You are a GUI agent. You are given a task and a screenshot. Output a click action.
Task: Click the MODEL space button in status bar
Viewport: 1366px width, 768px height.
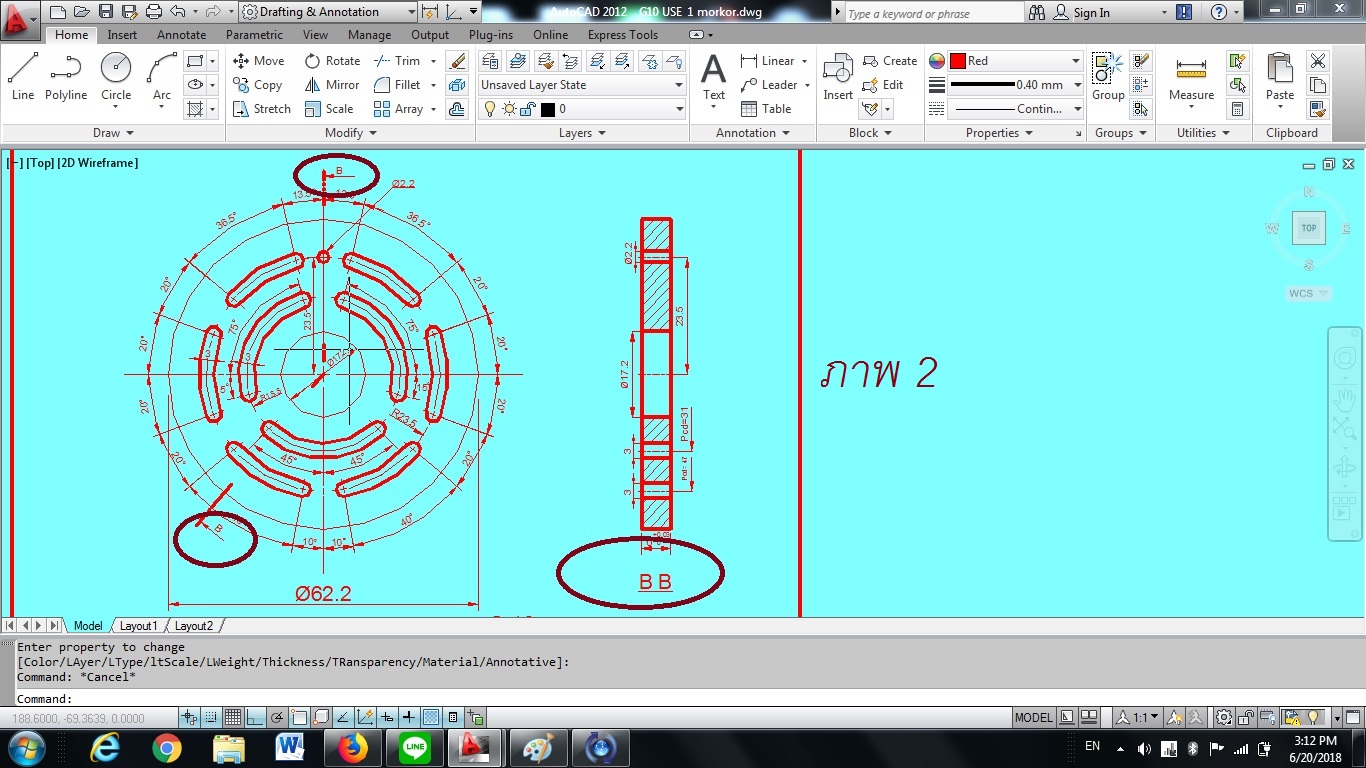pyautogui.click(x=1033, y=717)
